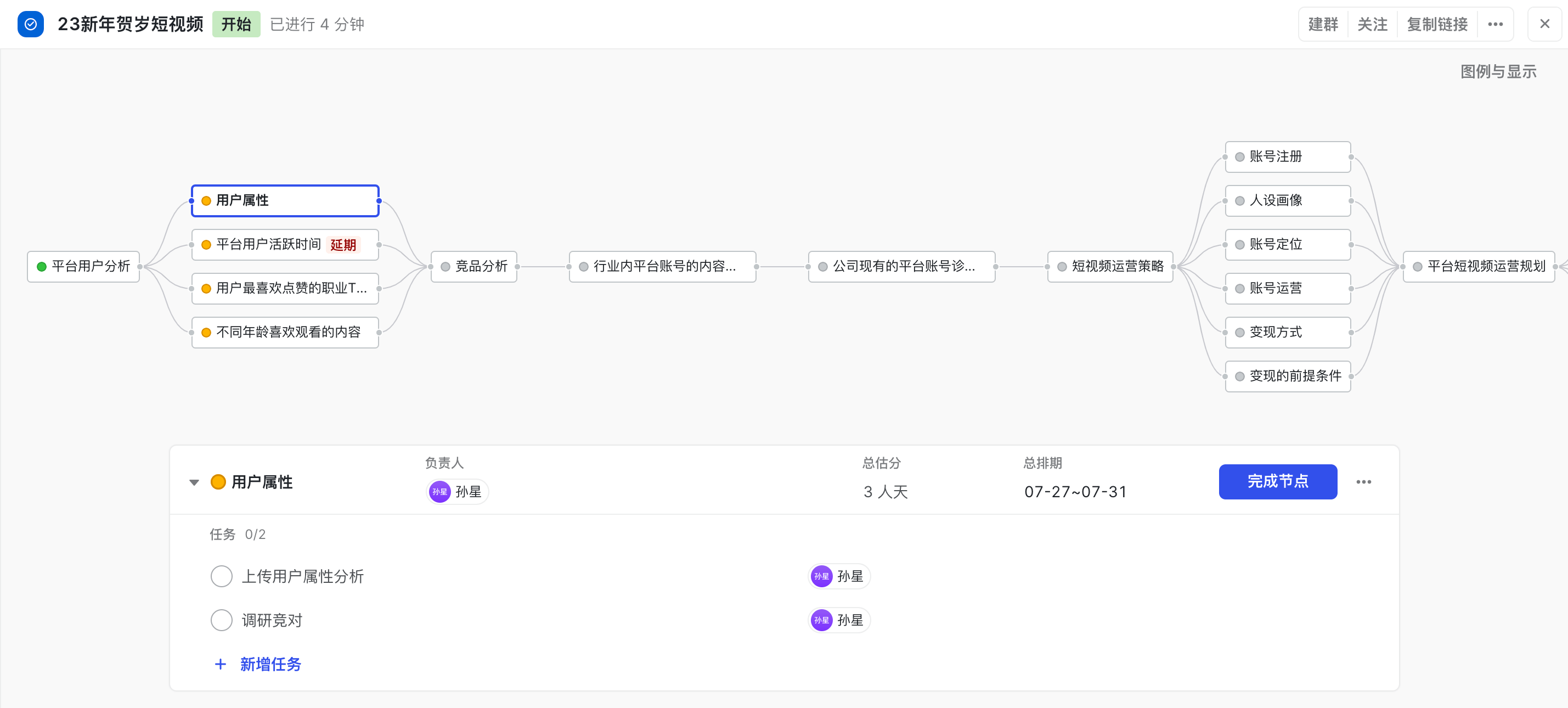This screenshot has height=708, width=1568.
Task: Click 建群 in the top bar
Action: (1323, 24)
